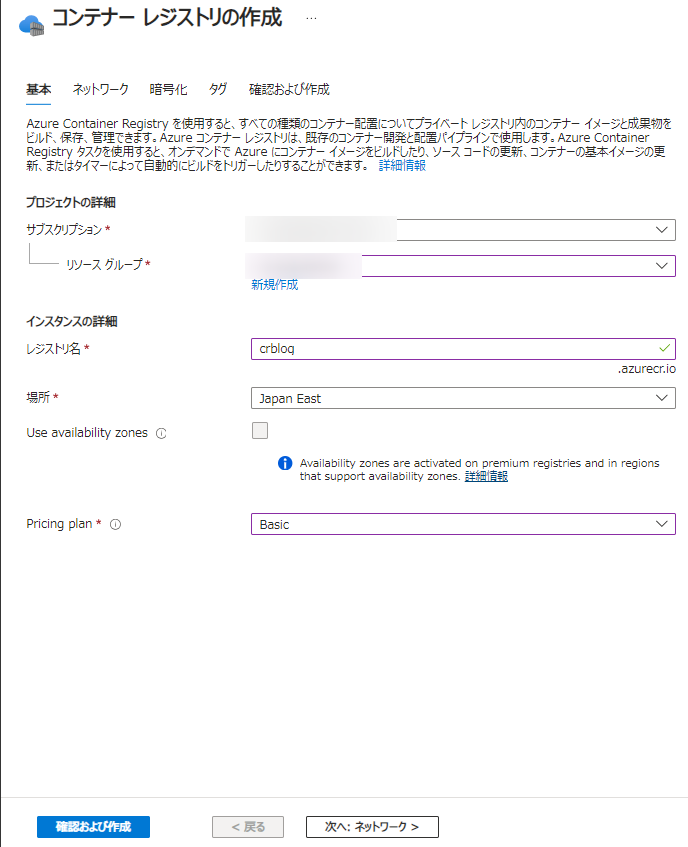
Task: Open 詳細情報 link after the description
Action: [402, 166]
